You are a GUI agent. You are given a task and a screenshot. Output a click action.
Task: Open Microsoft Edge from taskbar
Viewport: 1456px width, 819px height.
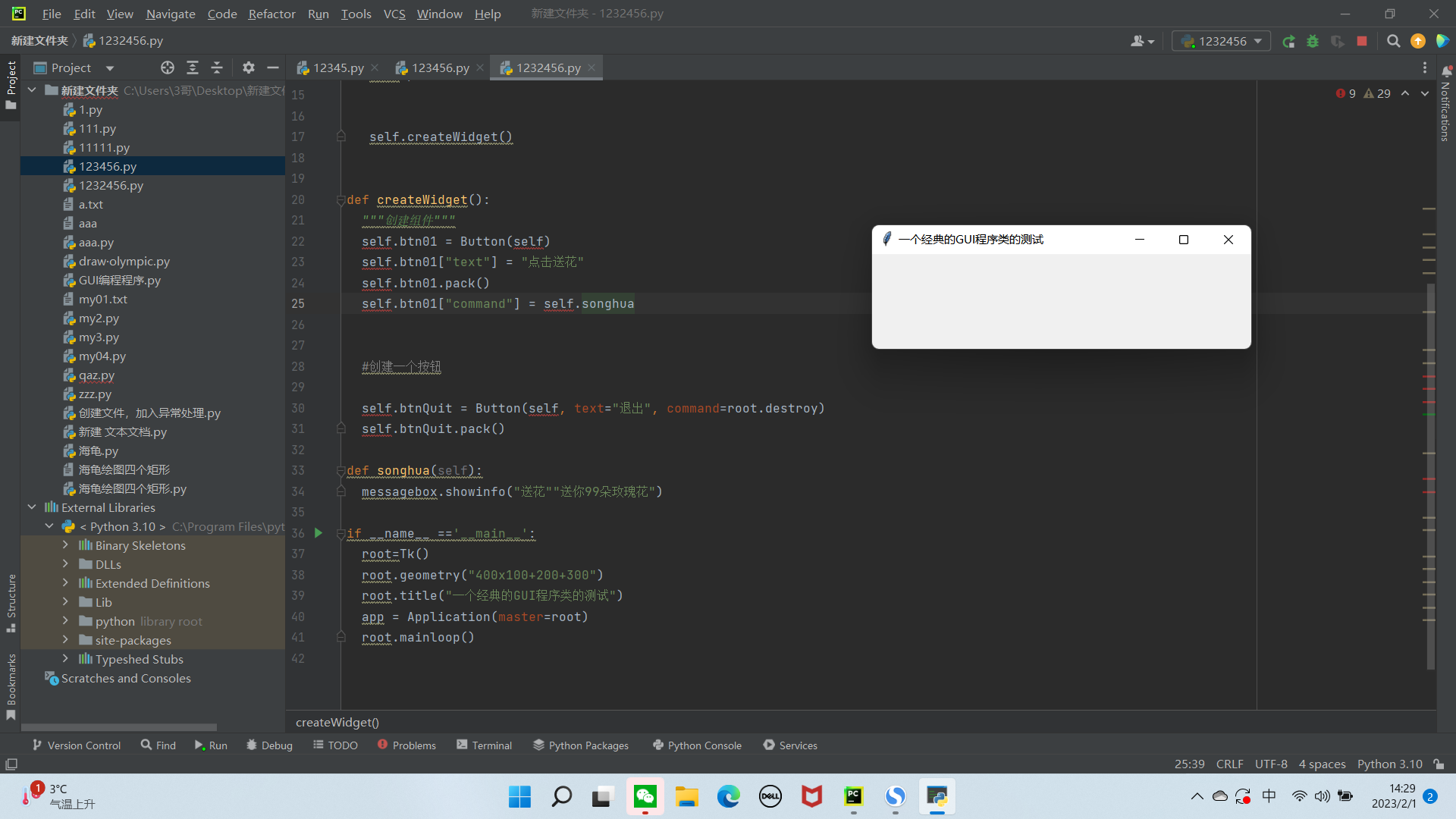tap(729, 796)
